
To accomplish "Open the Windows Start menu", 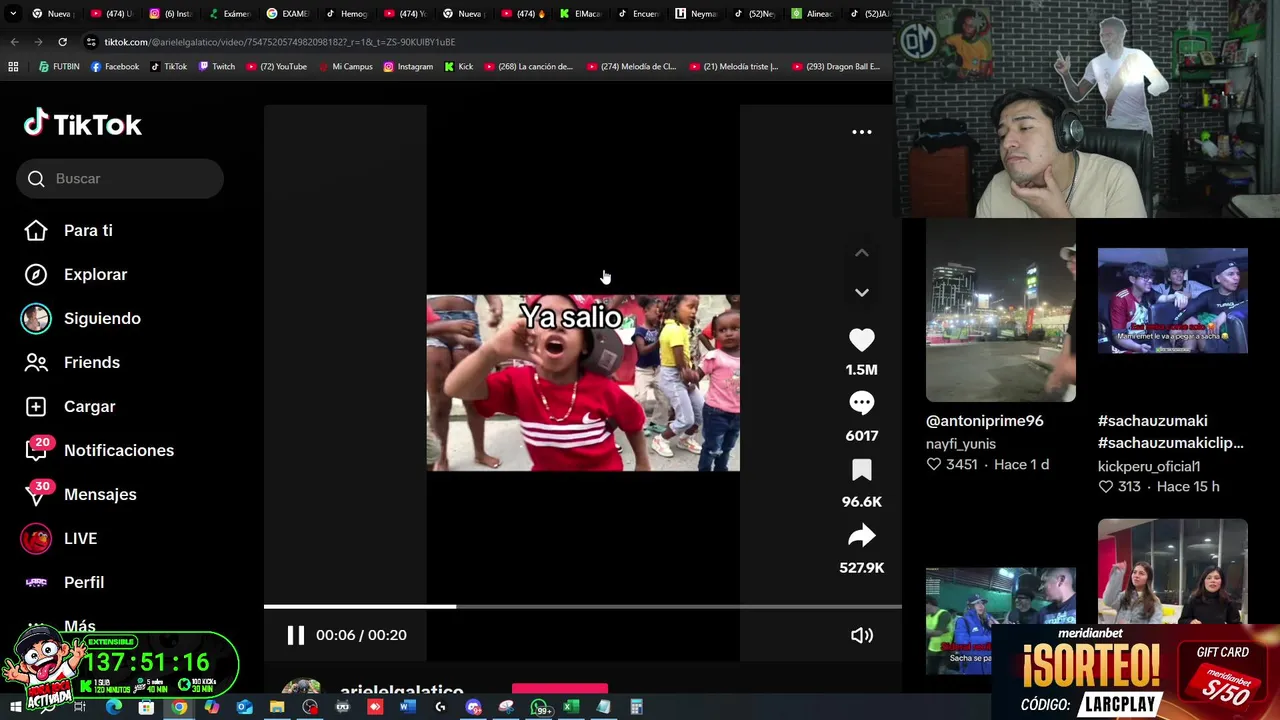I will click(15, 707).
